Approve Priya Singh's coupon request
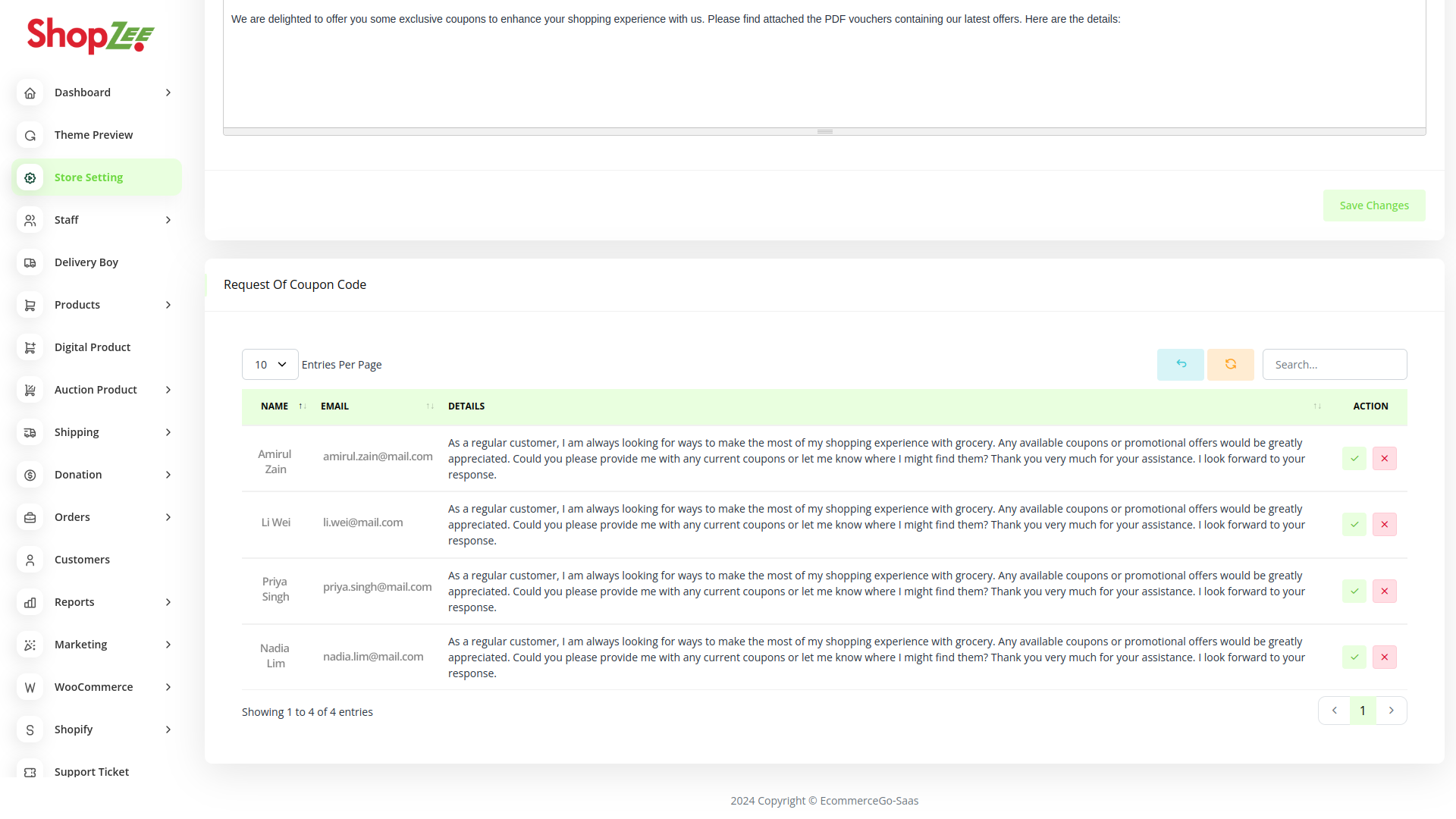The width and height of the screenshot is (1456, 819). 1354,591
